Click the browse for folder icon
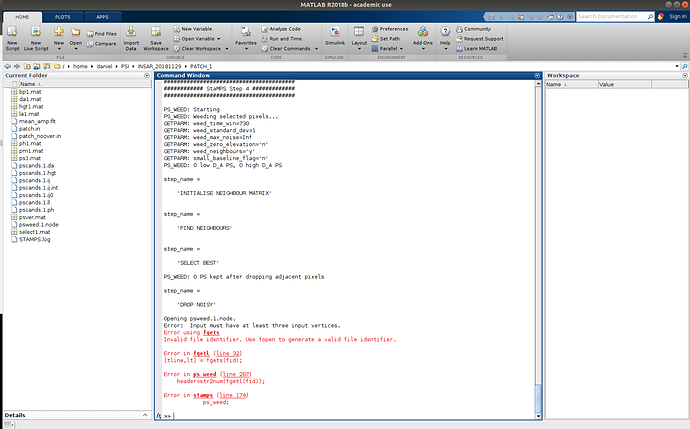Image resolution: width=690 pixels, height=429 pixels. click(x=37, y=66)
